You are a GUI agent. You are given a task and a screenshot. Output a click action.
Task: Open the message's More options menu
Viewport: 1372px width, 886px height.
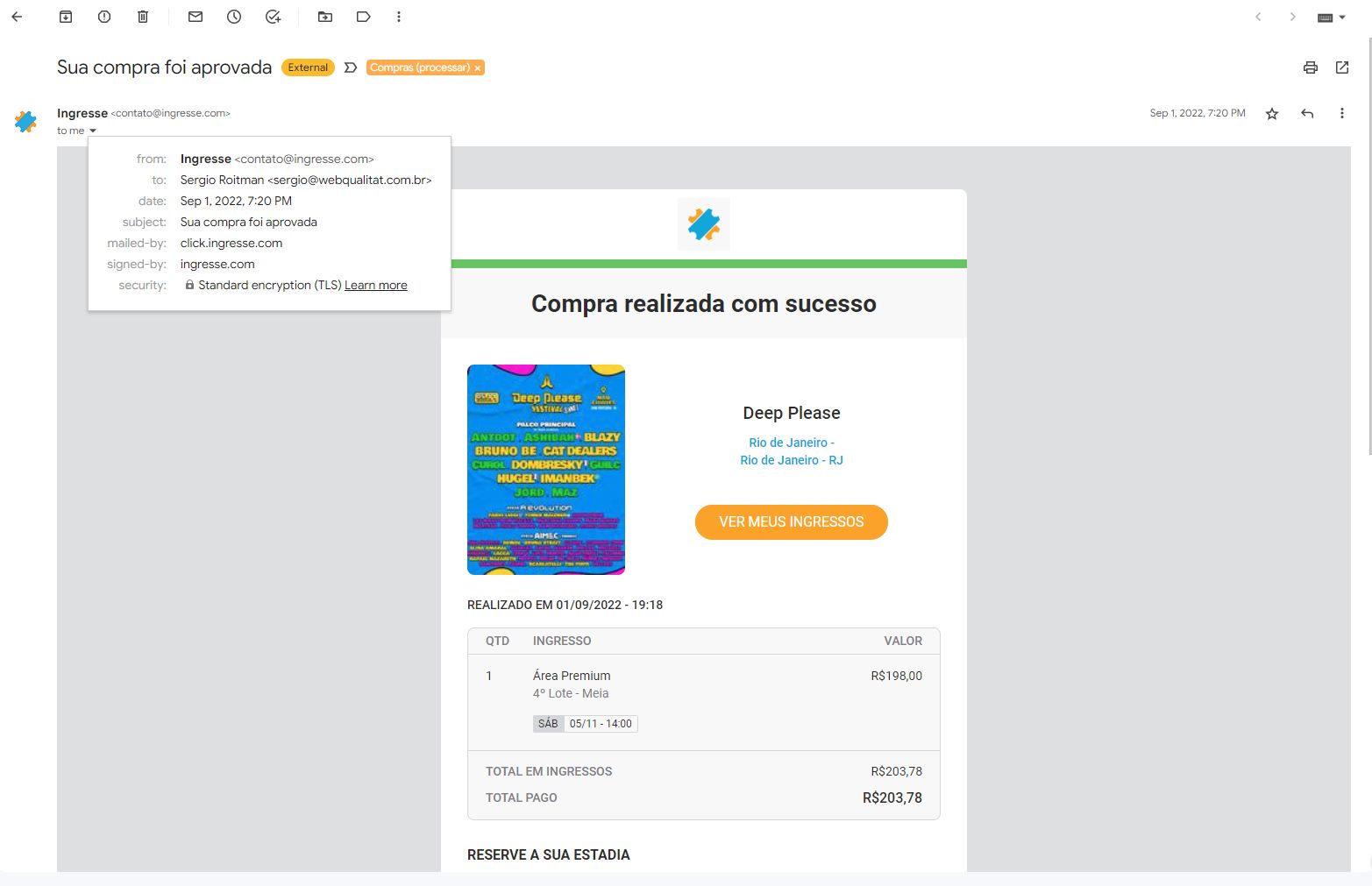pos(1342,113)
